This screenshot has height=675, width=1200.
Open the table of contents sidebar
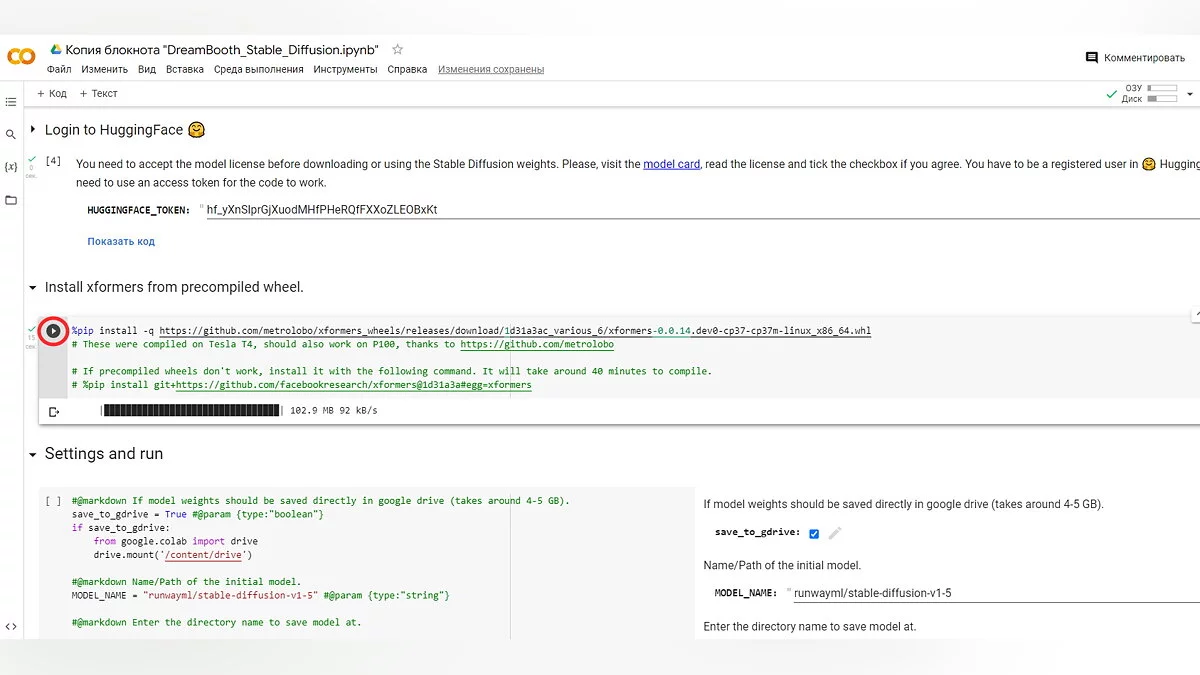pos(11,102)
